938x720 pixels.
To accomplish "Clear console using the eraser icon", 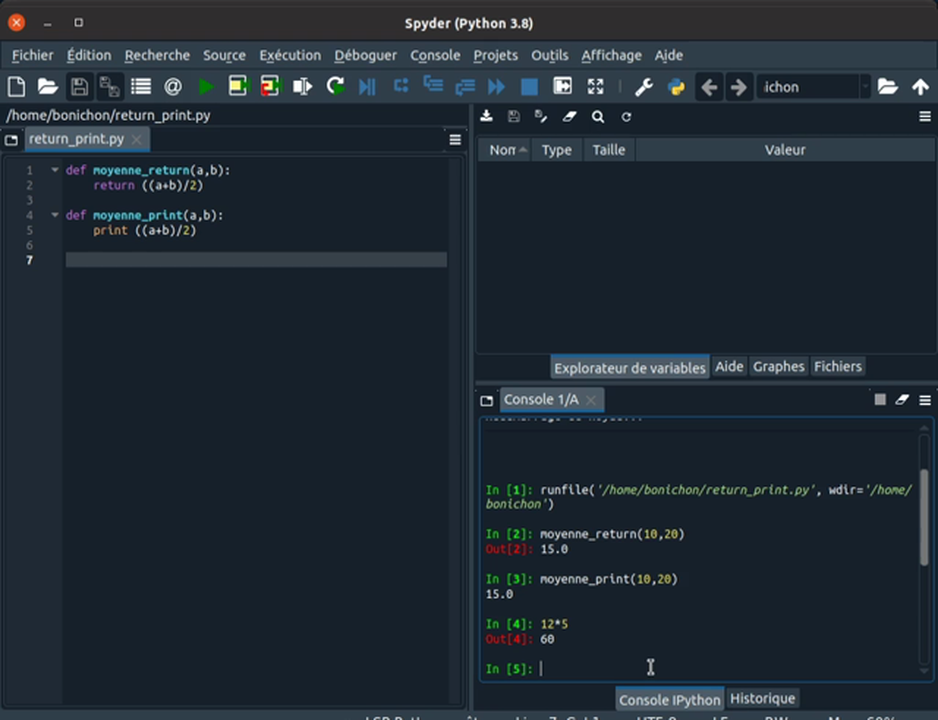I will coord(902,399).
